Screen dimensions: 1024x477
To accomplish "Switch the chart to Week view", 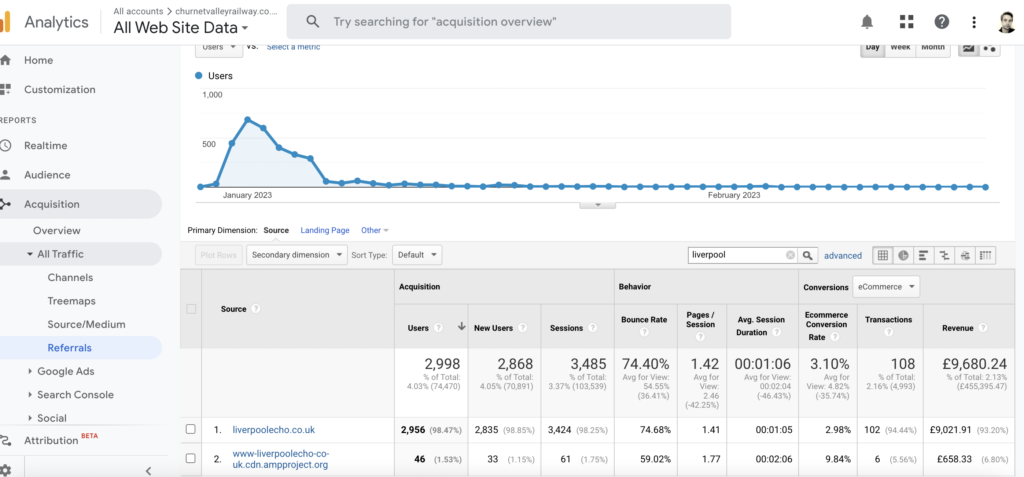I will [x=900, y=47].
